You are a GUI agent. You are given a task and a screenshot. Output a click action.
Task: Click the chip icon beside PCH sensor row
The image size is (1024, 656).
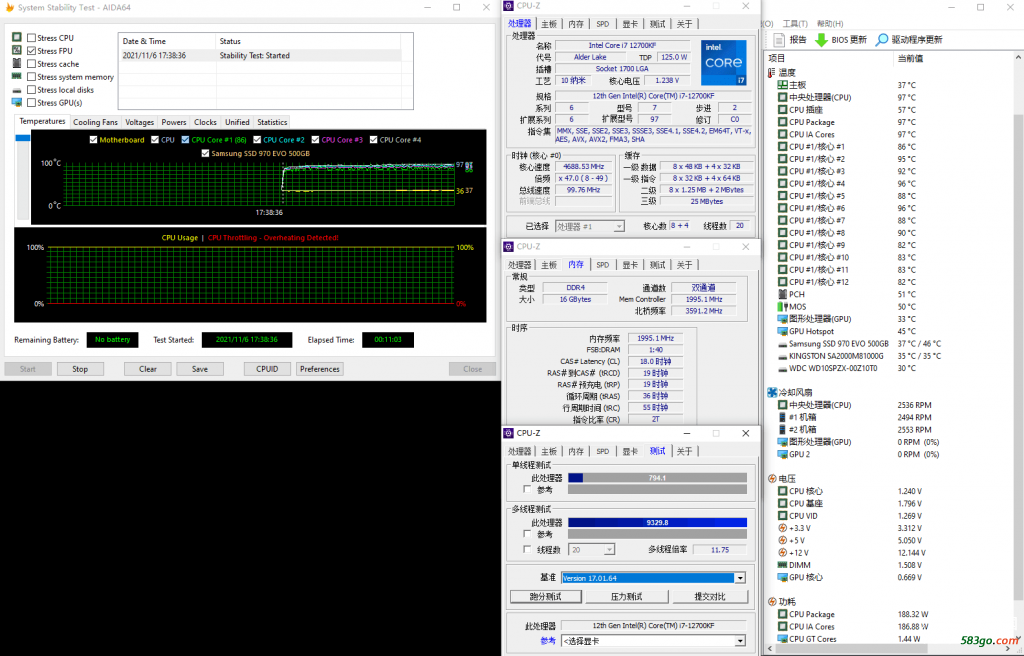[782, 294]
